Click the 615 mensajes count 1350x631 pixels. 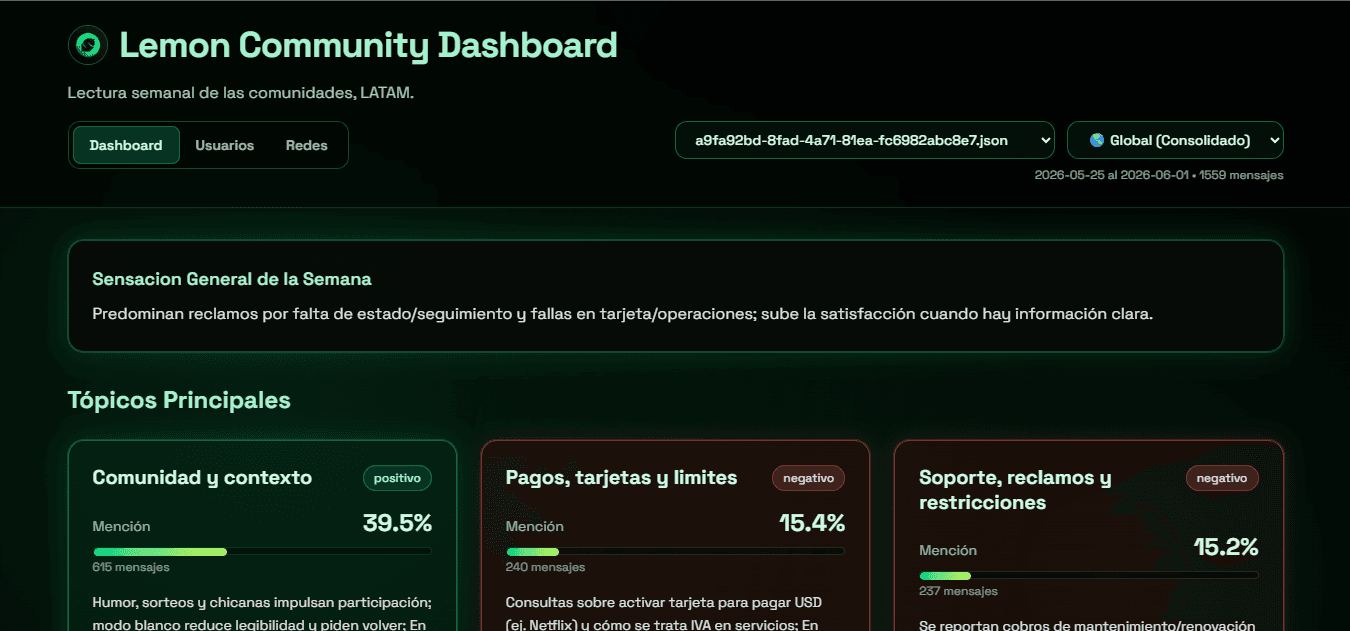131,567
